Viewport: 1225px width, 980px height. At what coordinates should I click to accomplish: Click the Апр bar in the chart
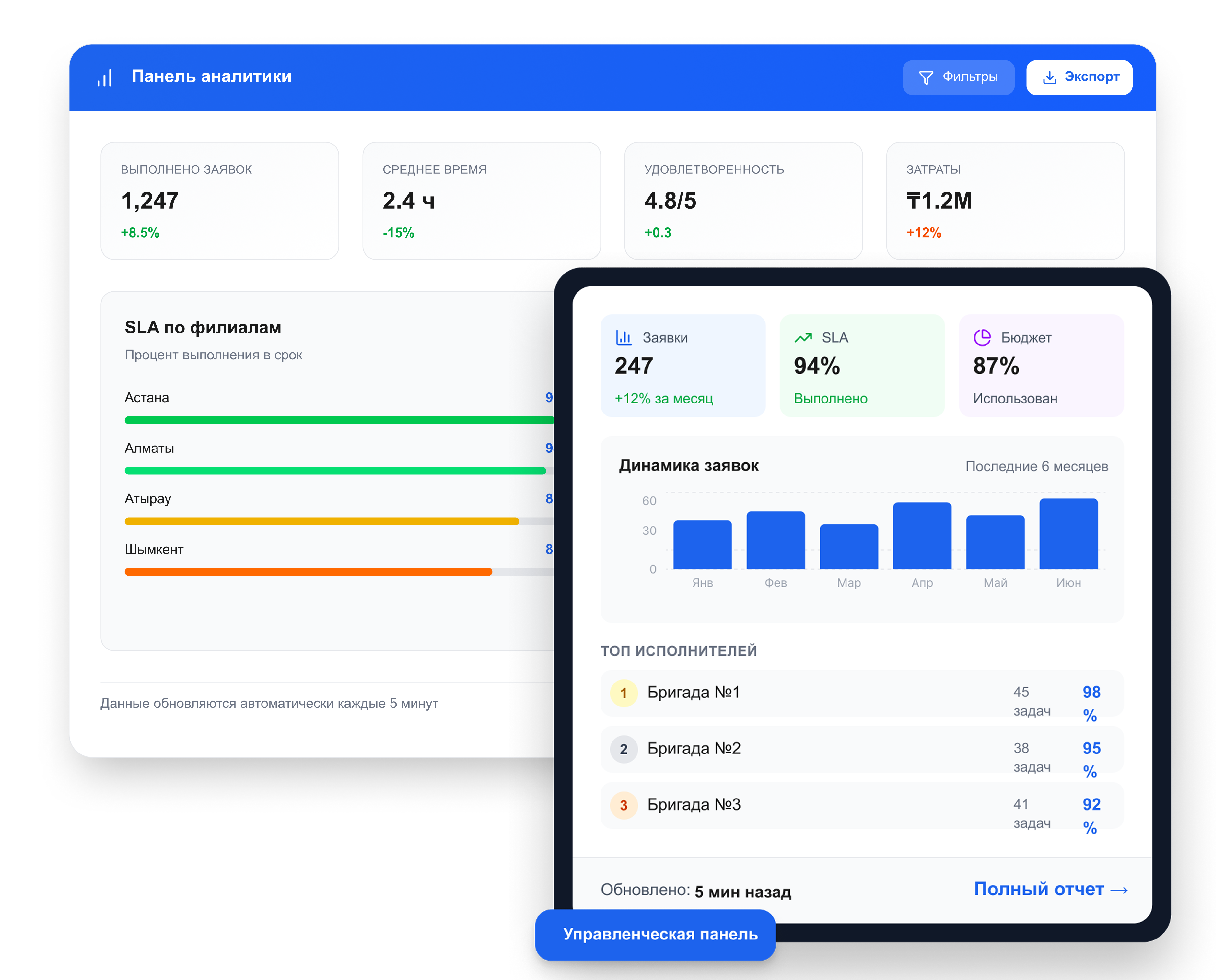pyautogui.click(x=922, y=536)
